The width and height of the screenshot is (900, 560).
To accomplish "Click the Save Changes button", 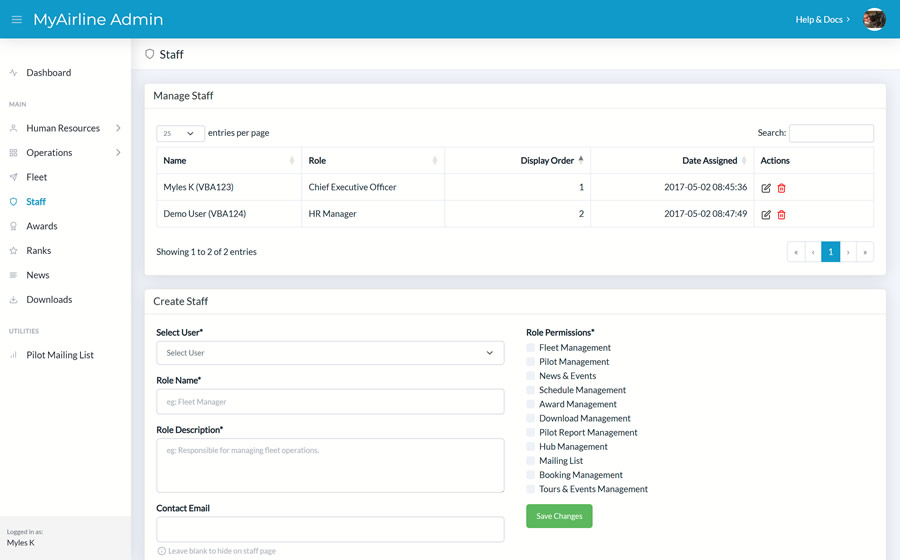I will coord(559,516).
